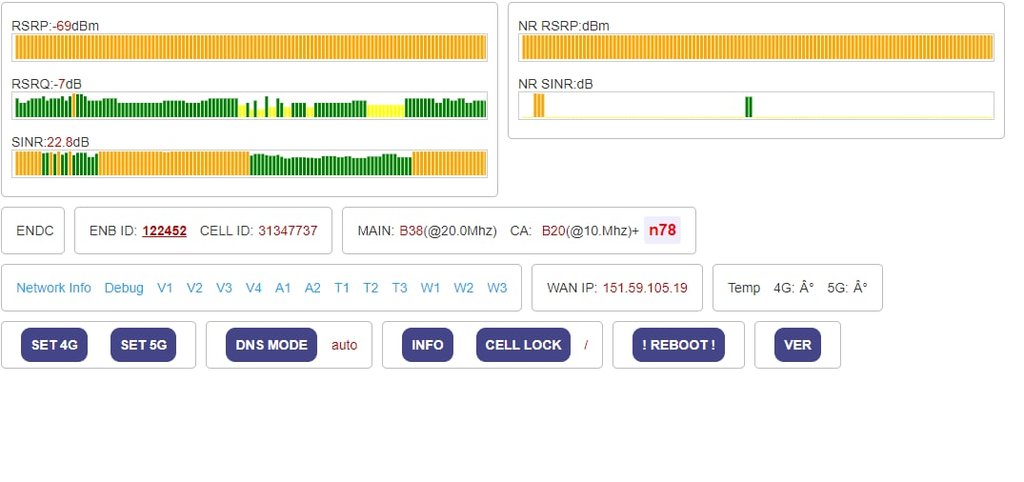This screenshot has height=482, width=1024.
Task: Click the ! REBOOT ! button
Action: 679,345
